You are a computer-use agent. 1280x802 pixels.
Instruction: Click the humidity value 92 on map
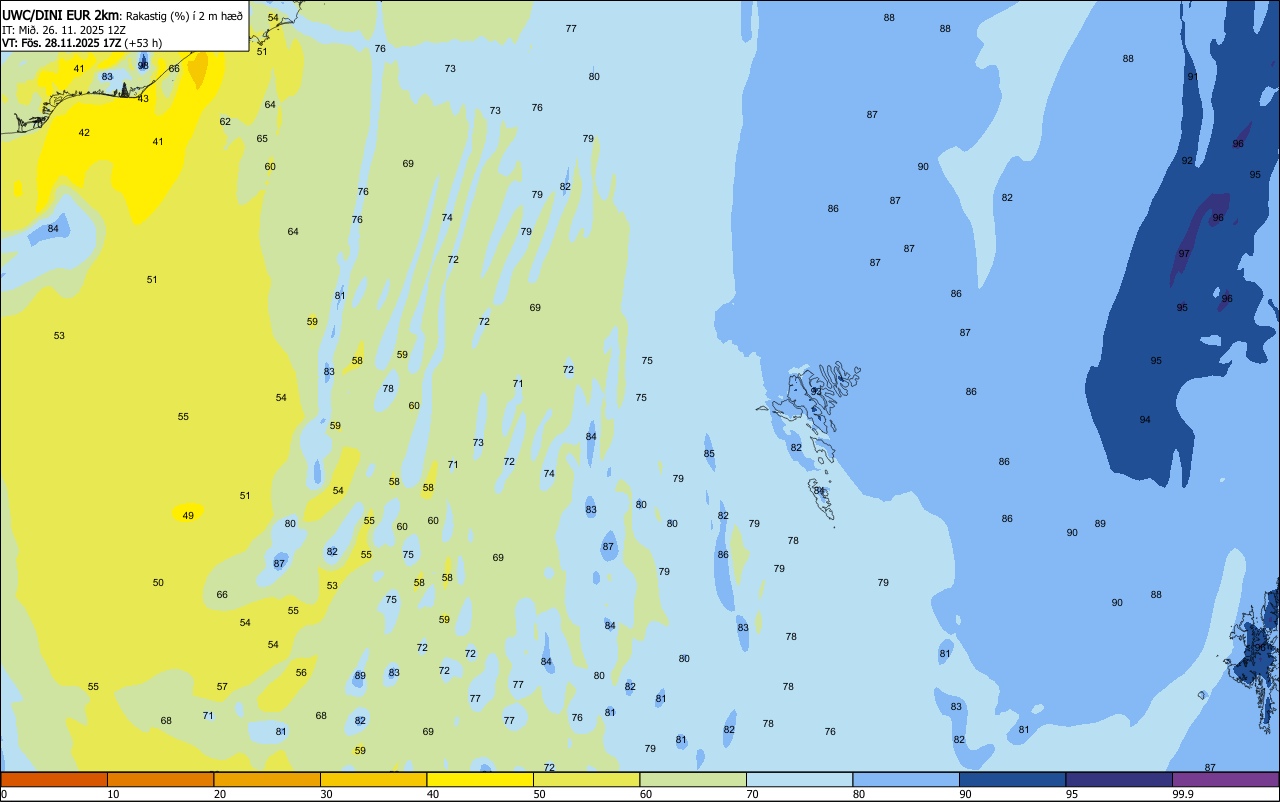1187,161
